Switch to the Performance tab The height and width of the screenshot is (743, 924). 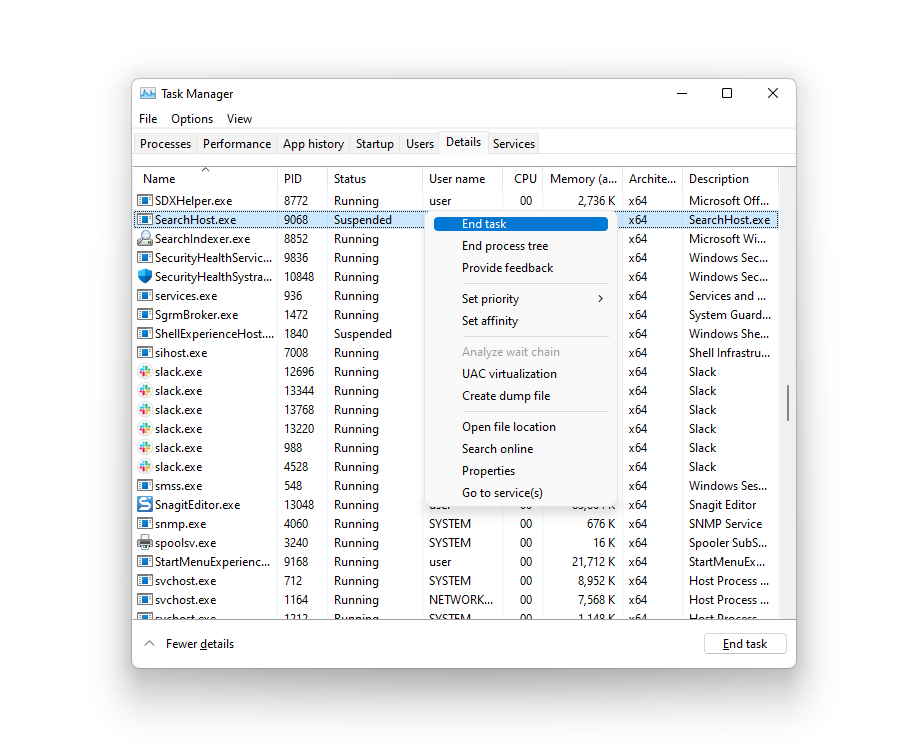coord(237,144)
